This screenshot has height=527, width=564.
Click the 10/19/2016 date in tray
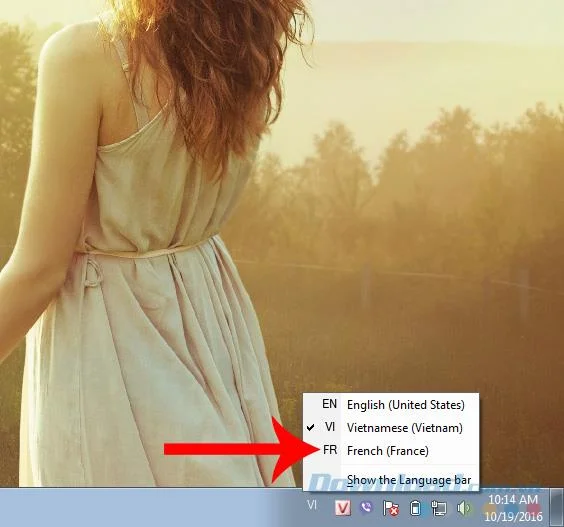[x=513, y=517]
